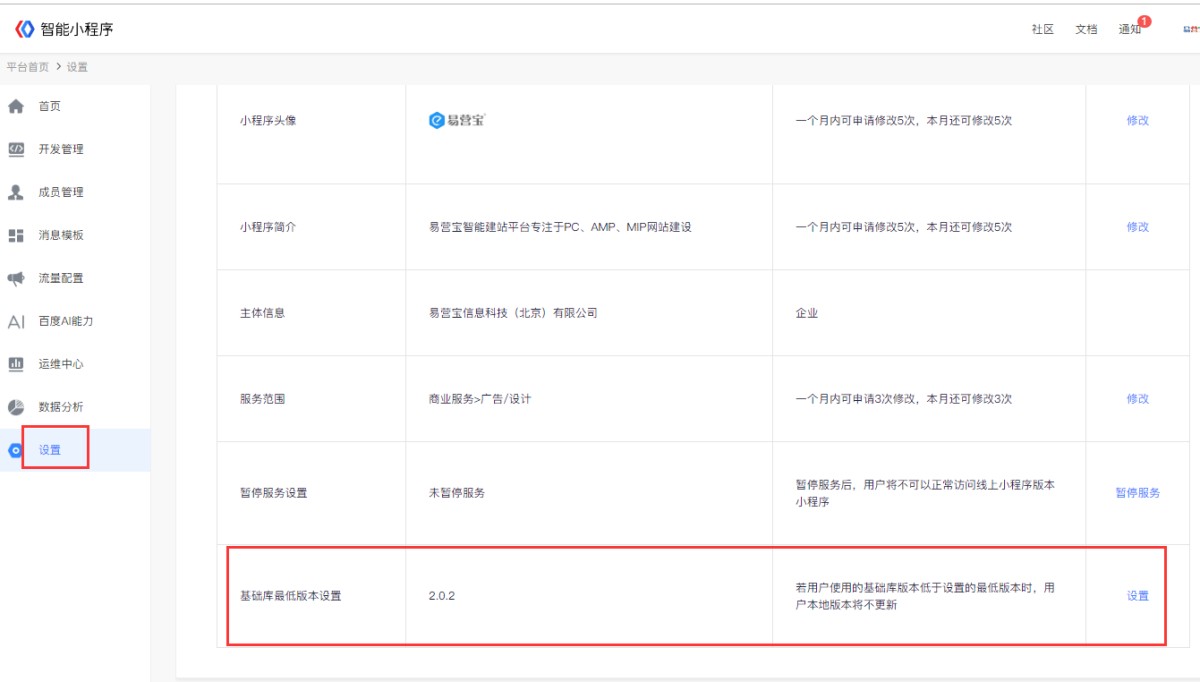Click 修改 for 小程序简介 row
This screenshot has width=1200, height=682.
point(1138,227)
